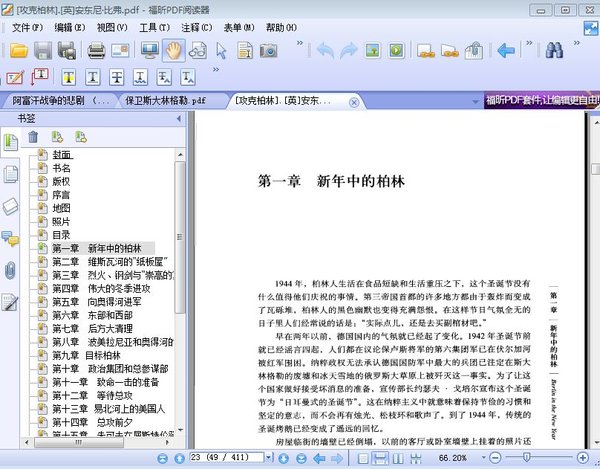Open the Attachments panel paperclip sidebar icon
600x469 pixels.
10,270
